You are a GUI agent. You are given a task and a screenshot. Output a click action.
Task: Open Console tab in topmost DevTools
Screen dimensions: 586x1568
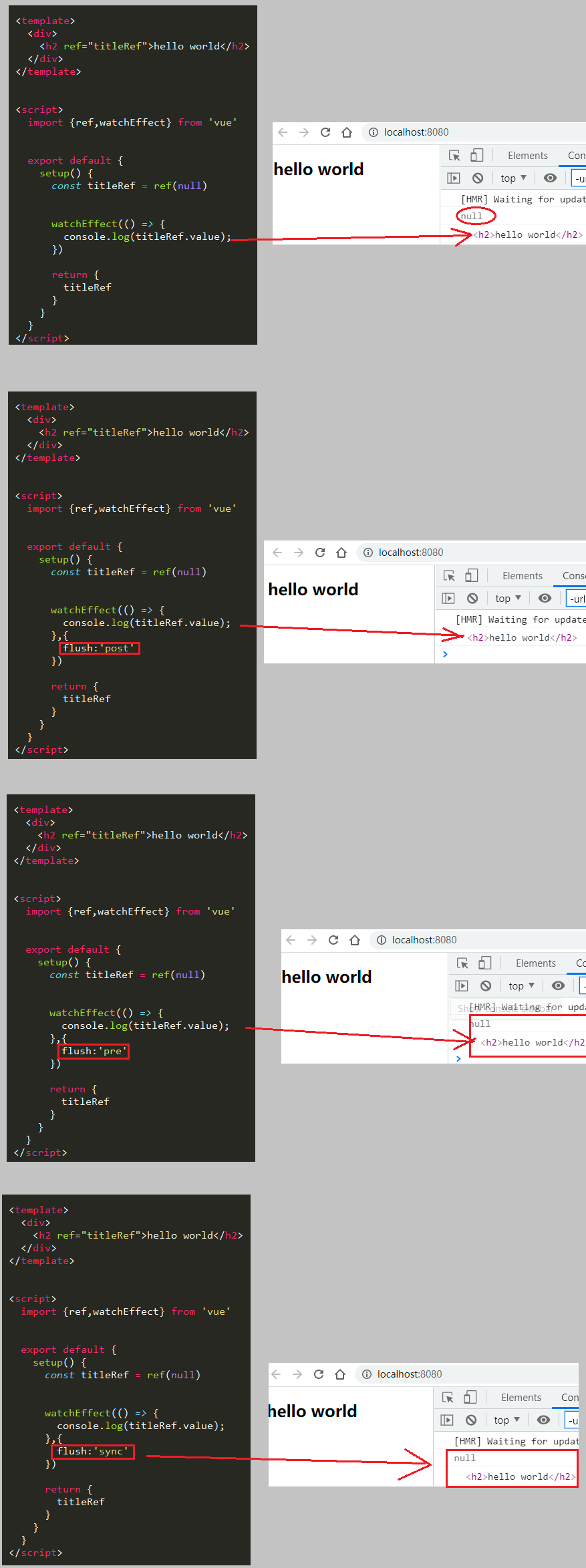click(576, 156)
